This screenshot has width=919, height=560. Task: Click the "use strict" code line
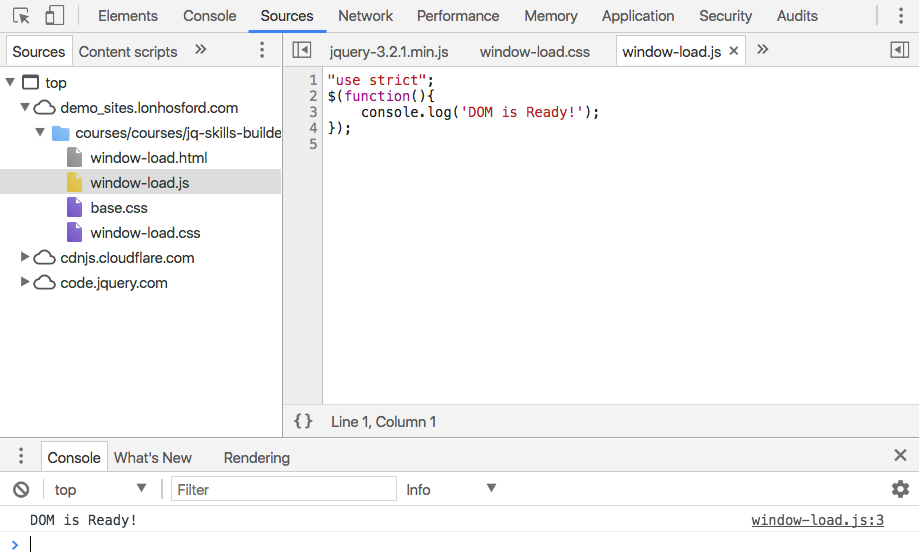(380, 80)
